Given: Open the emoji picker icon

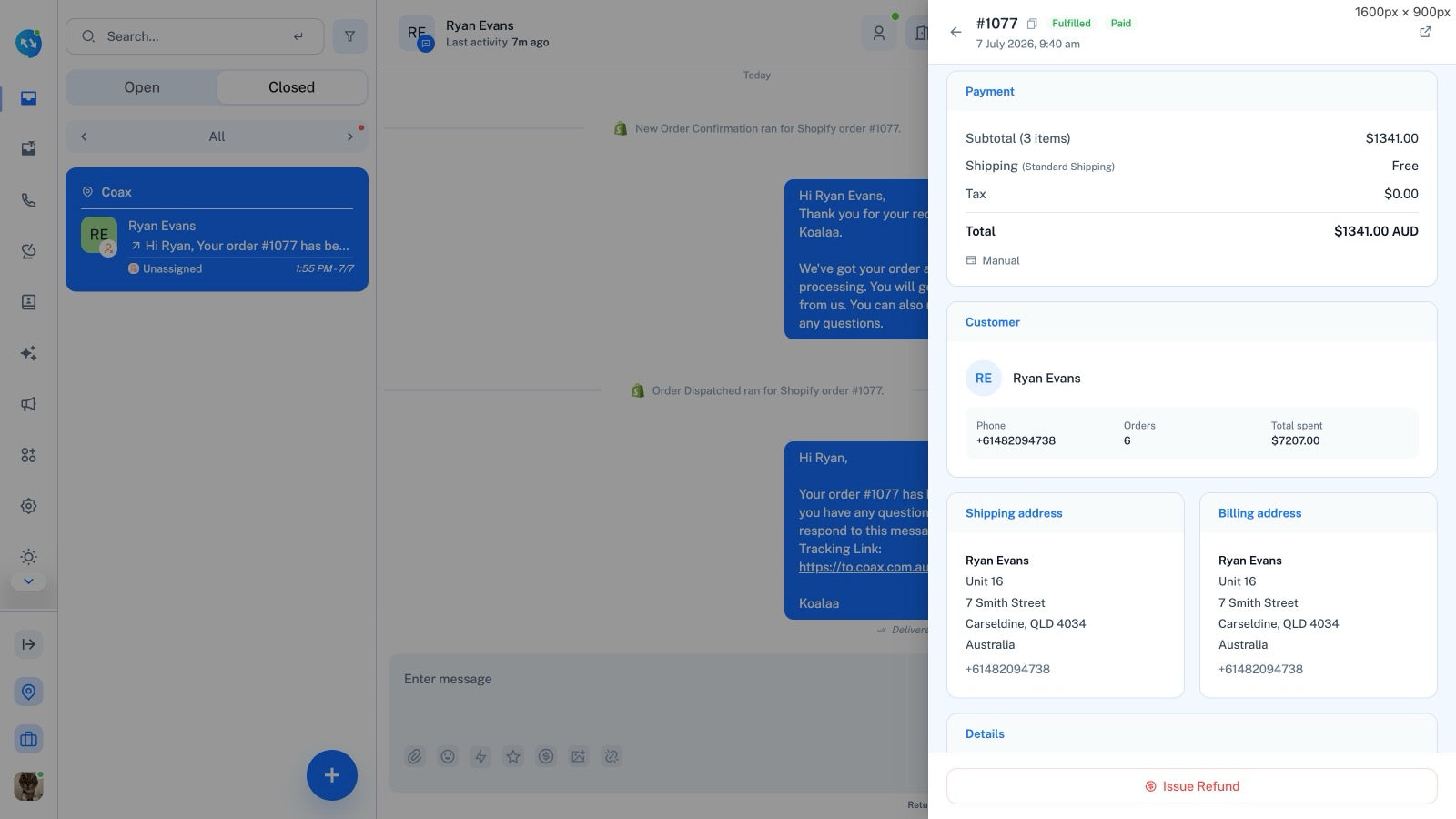Looking at the screenshot, I should click(x=448, y=756).
